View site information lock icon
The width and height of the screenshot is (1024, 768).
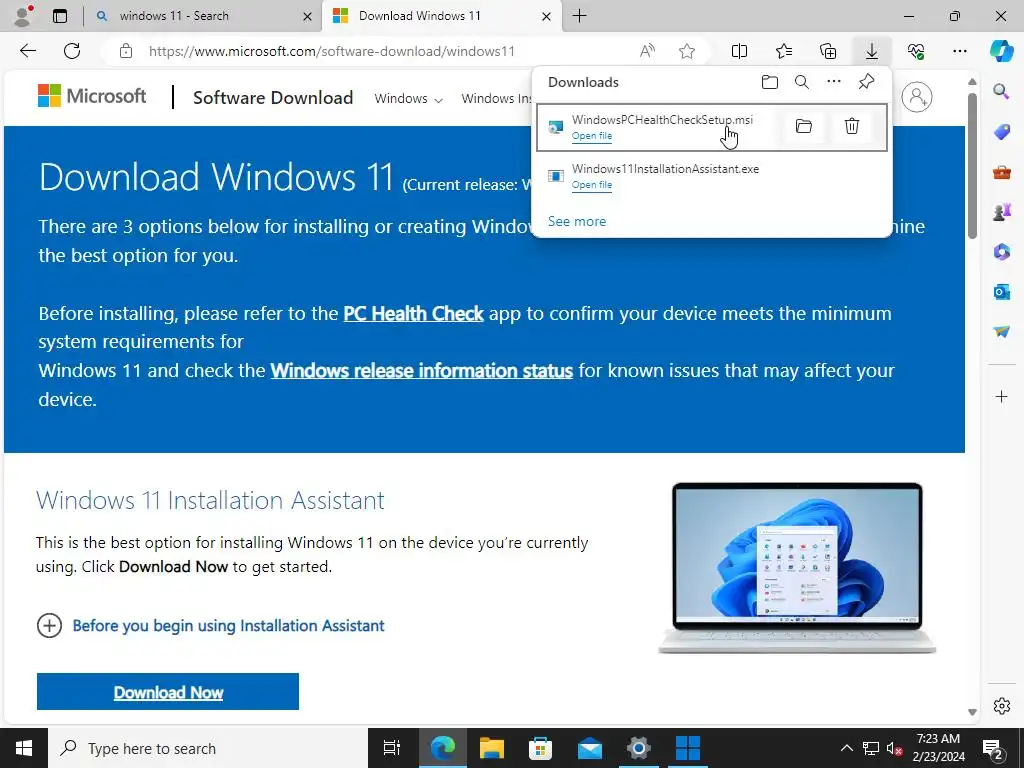click(126, 51)
